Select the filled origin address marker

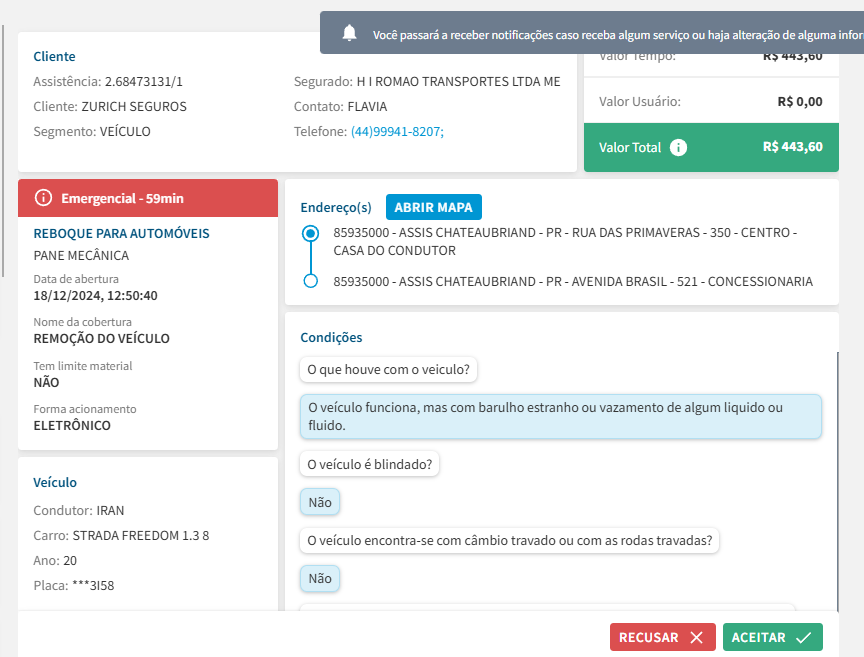point(311,233)
